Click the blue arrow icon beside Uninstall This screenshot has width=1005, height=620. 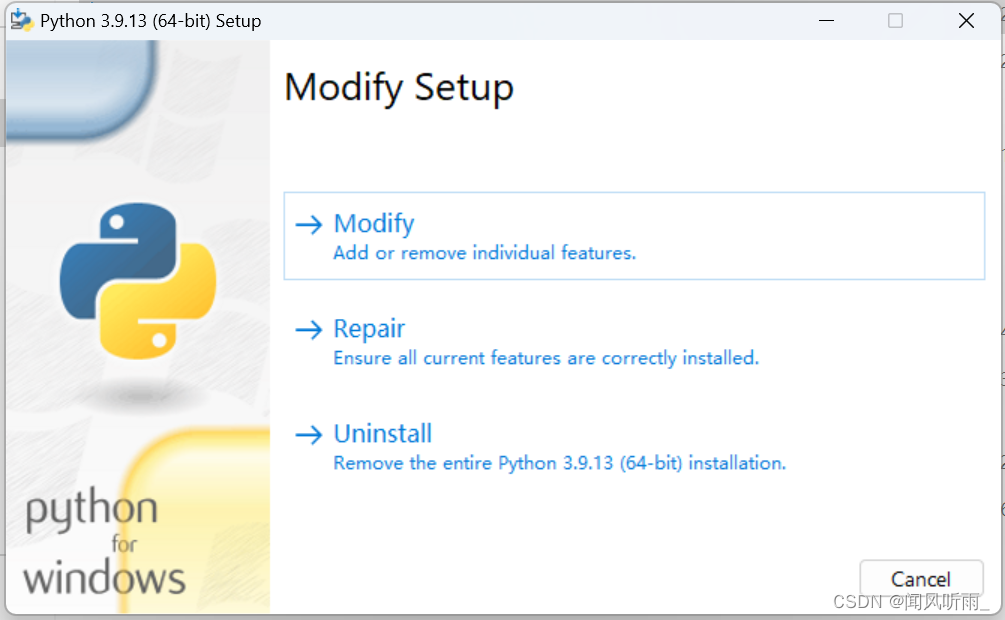click(310, 434)
